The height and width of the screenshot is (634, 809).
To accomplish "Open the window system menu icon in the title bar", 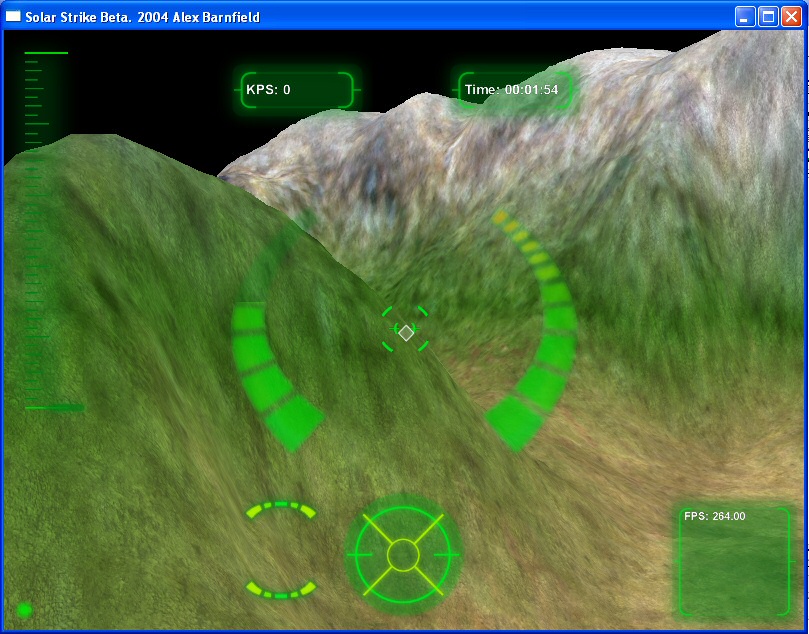I will pos(14,16).
